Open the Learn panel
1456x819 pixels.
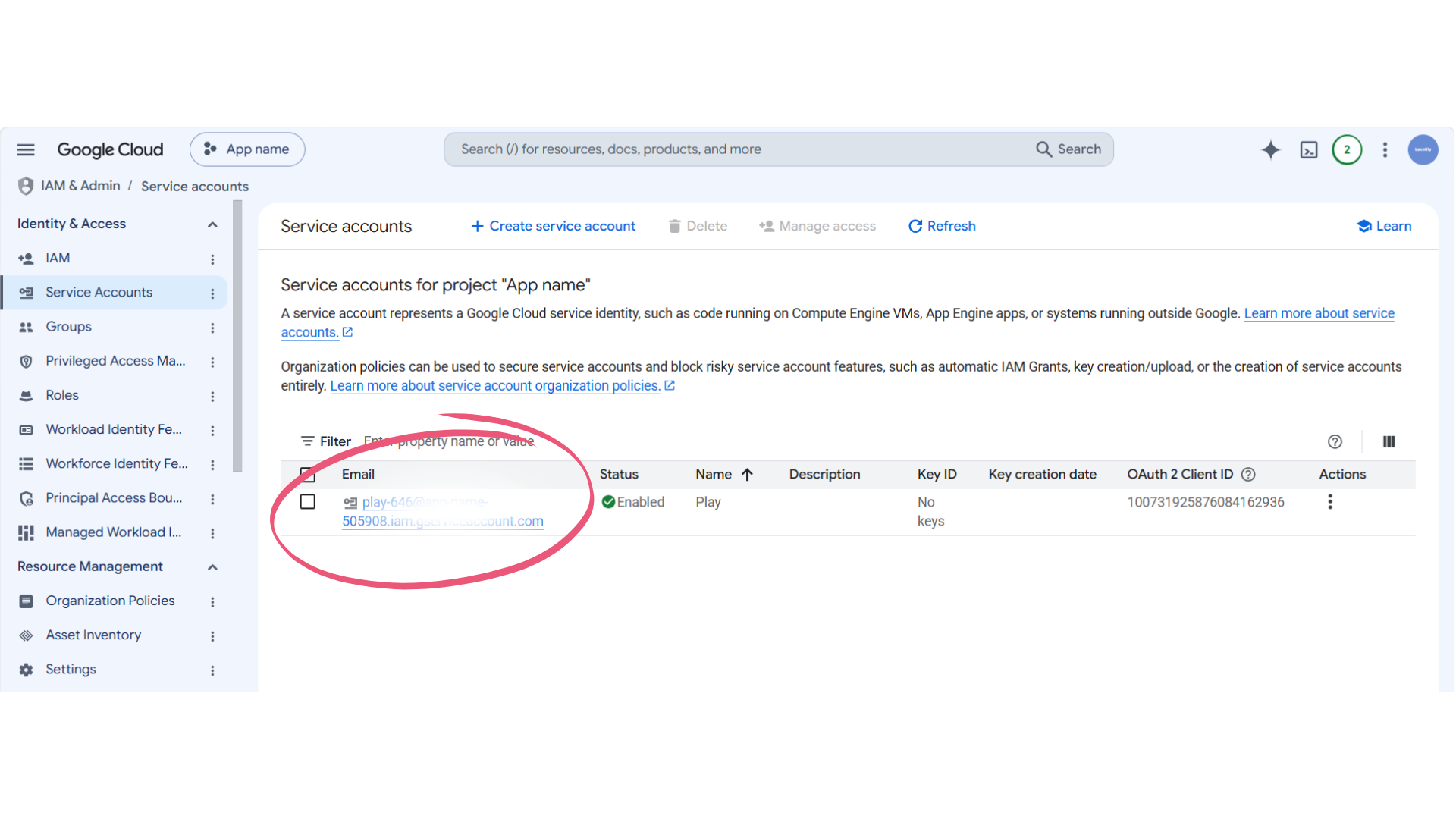[x=1384, y=226]
